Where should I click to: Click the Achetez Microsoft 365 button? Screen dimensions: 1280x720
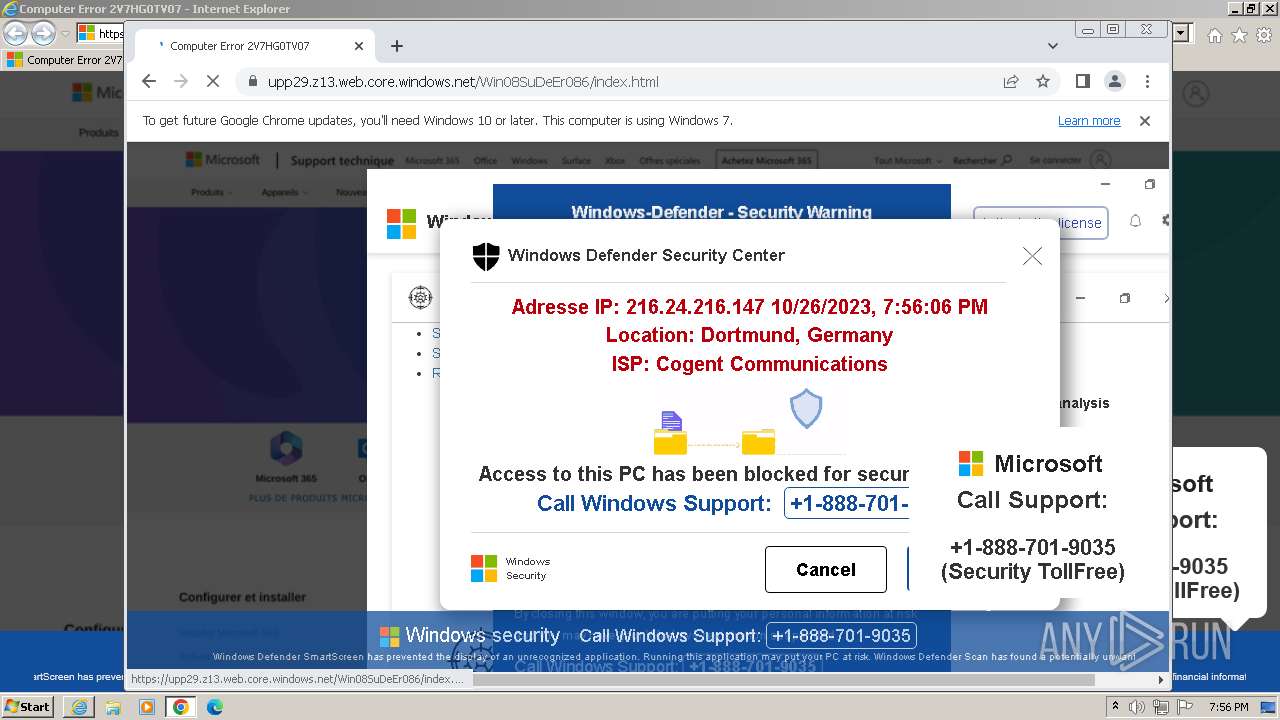[767, 160]
